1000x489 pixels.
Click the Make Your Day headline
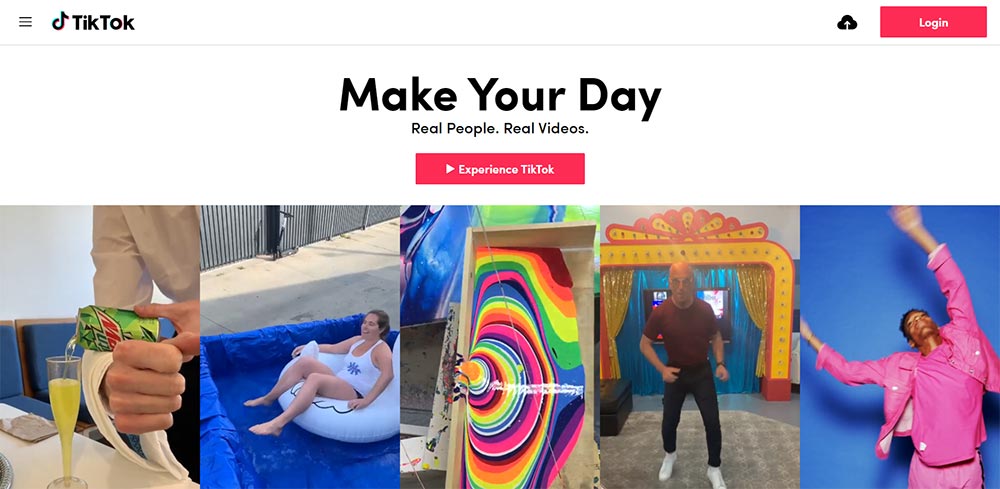coord(500,96)
